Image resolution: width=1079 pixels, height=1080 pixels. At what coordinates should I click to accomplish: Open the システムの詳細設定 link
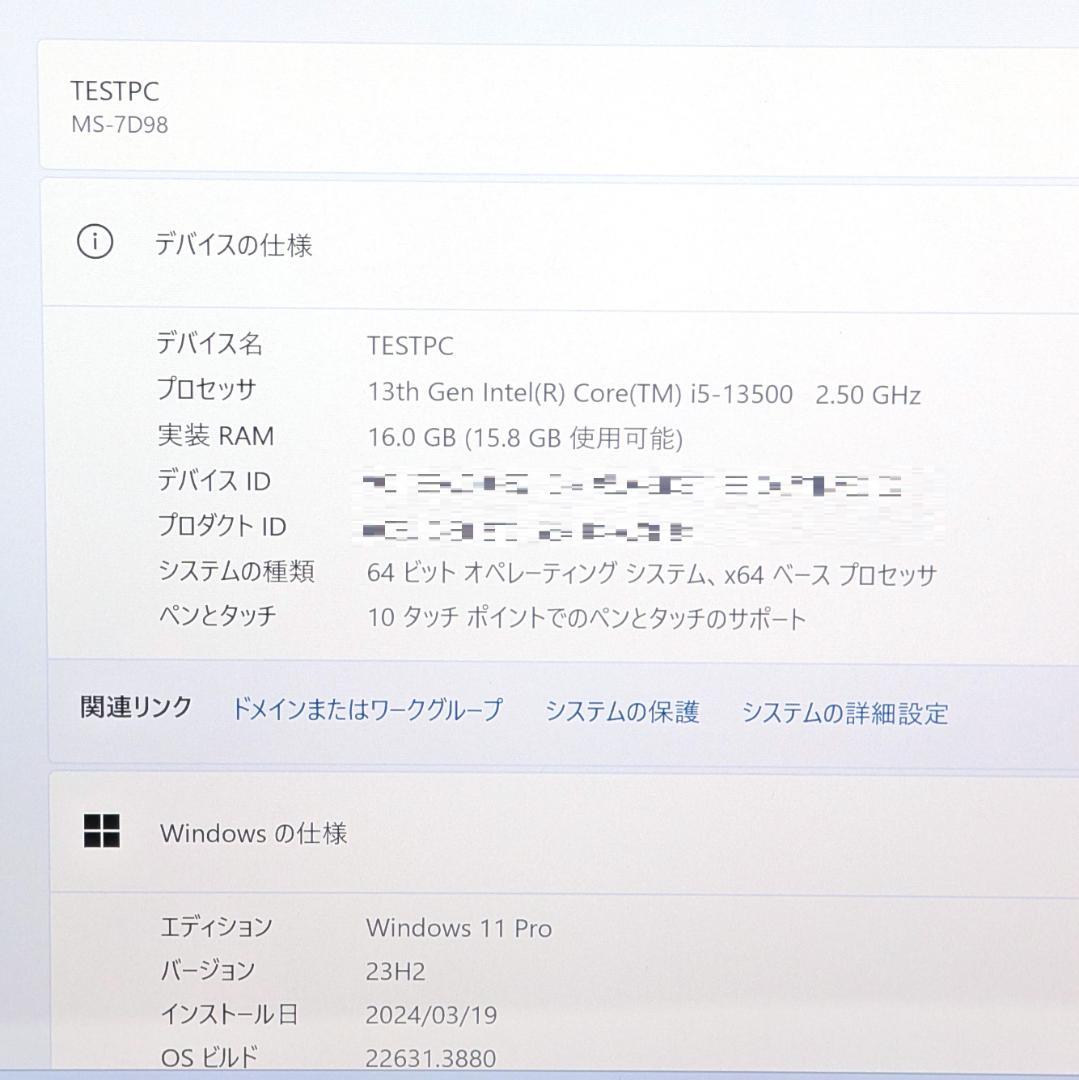click(x=845, y=713)
